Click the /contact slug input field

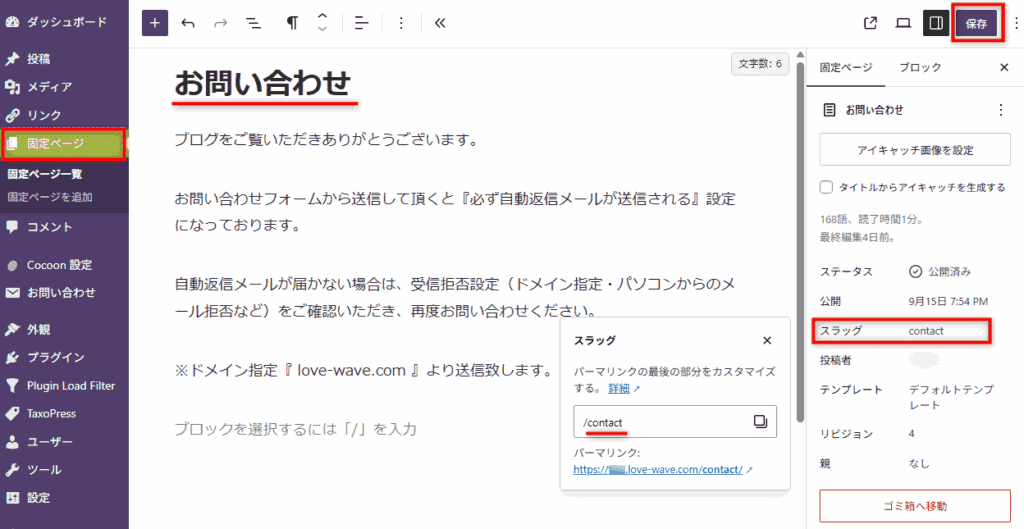[662, 422]
